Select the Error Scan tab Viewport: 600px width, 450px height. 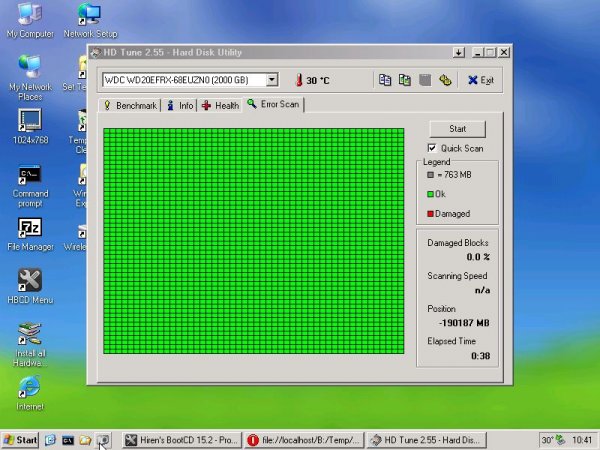[273, 104]
